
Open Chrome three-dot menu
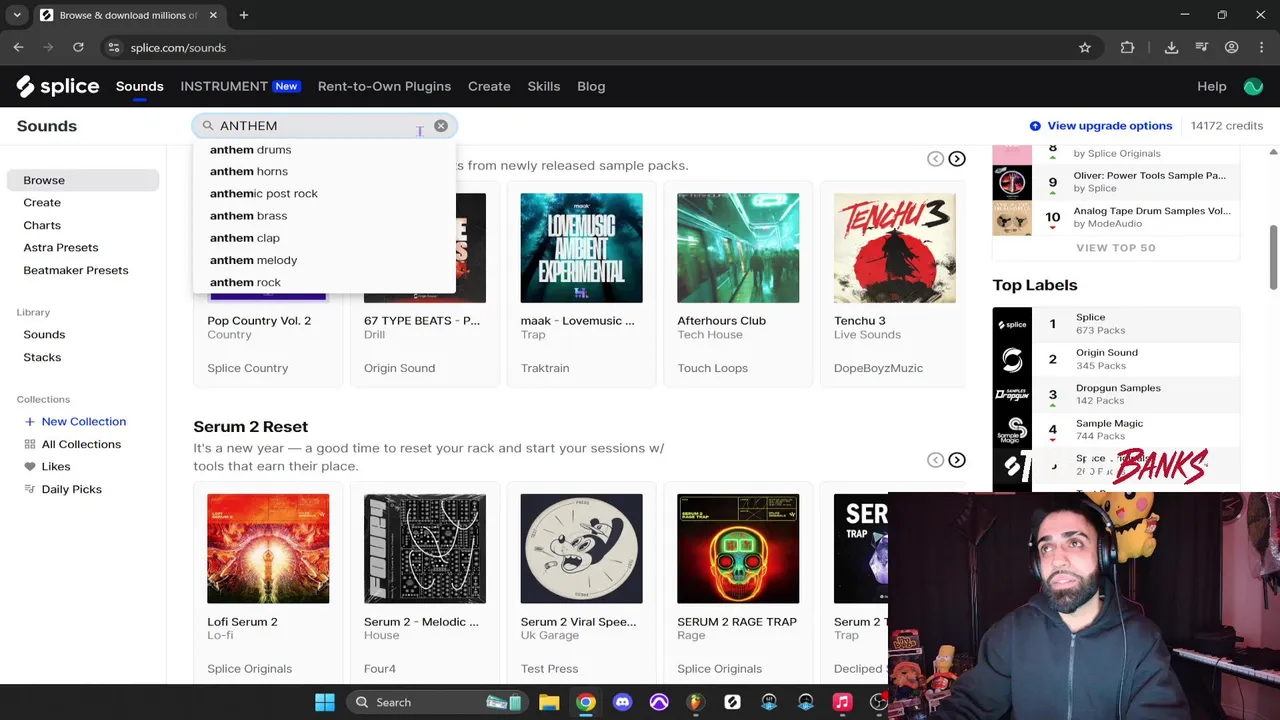point(1261,47)
